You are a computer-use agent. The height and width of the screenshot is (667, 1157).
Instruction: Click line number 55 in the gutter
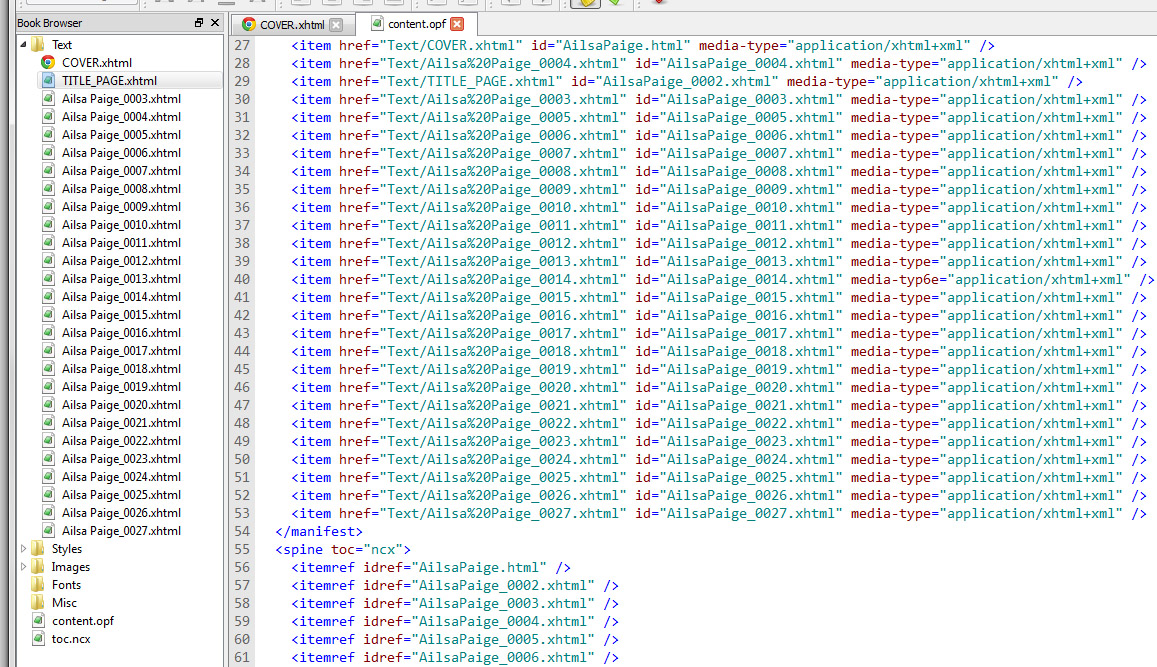242,550
